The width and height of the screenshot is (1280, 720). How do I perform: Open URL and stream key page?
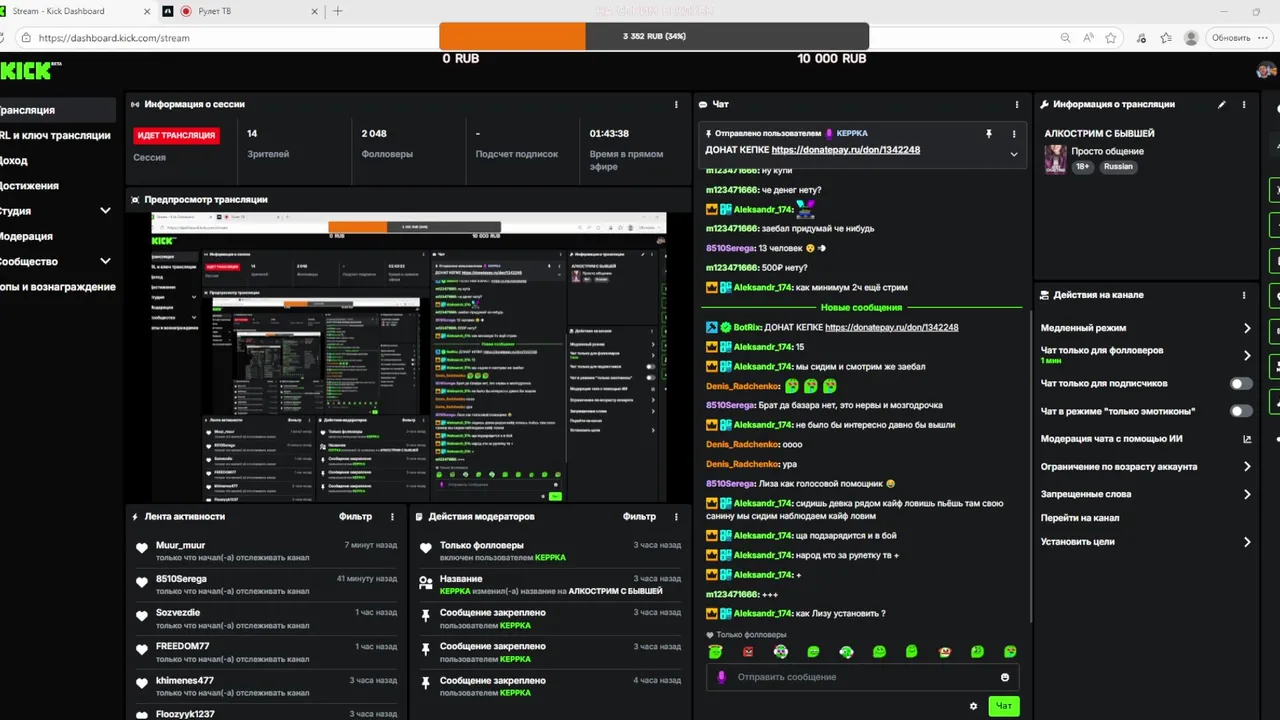pyautogui.click(x=57, y=135)
